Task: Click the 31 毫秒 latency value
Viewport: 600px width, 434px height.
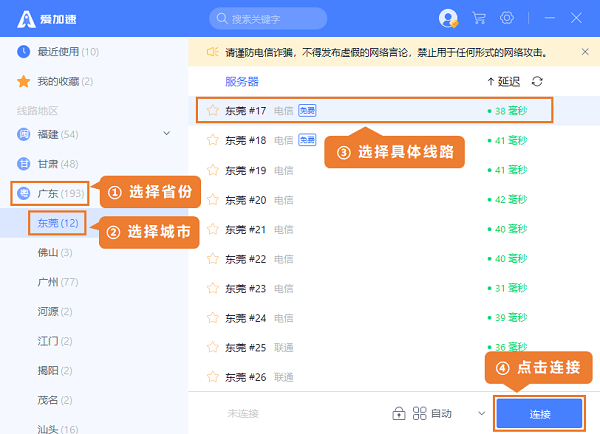Action: [511, 288]
